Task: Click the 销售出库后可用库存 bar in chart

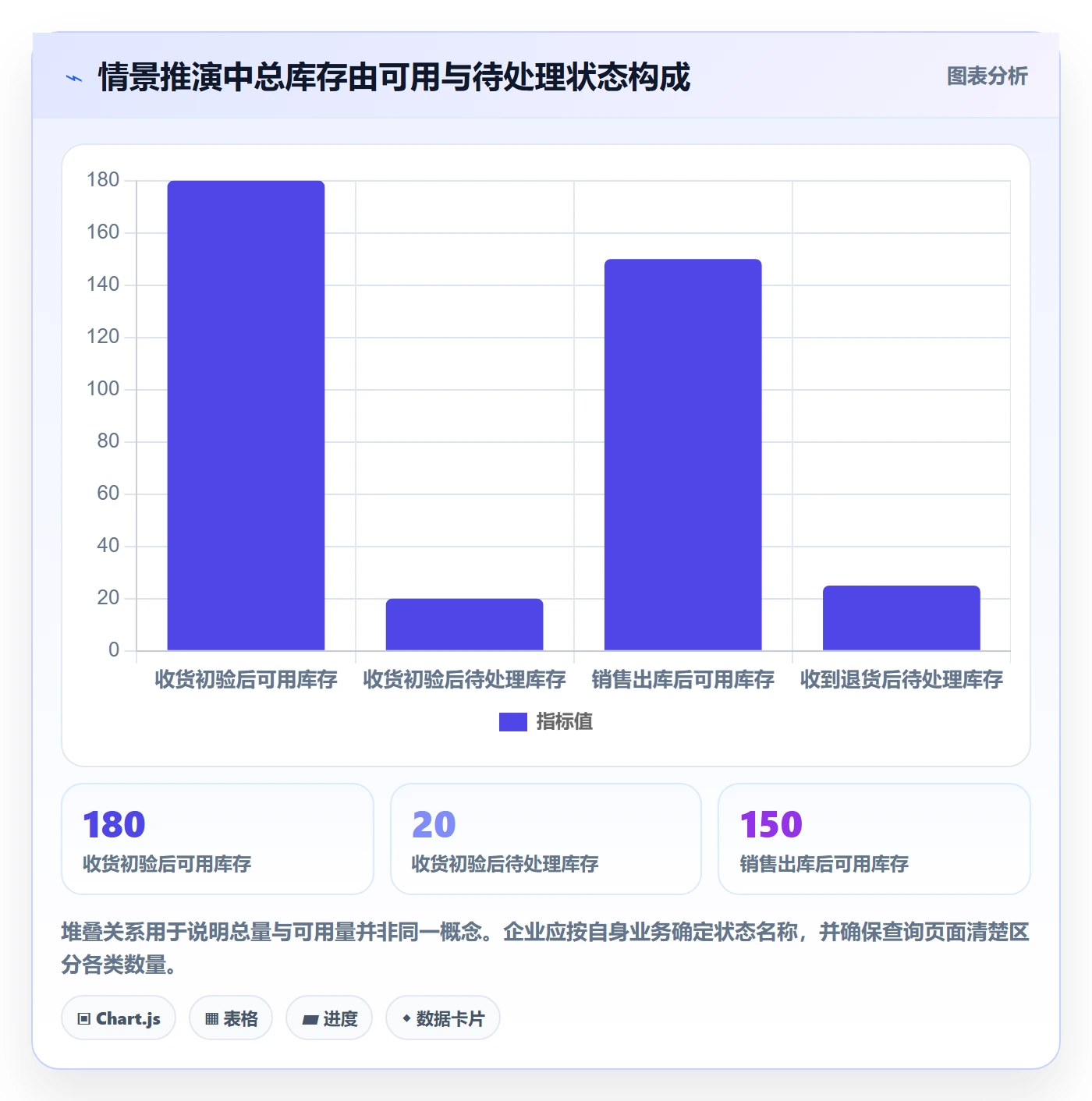Action: [x=682, y=455]
